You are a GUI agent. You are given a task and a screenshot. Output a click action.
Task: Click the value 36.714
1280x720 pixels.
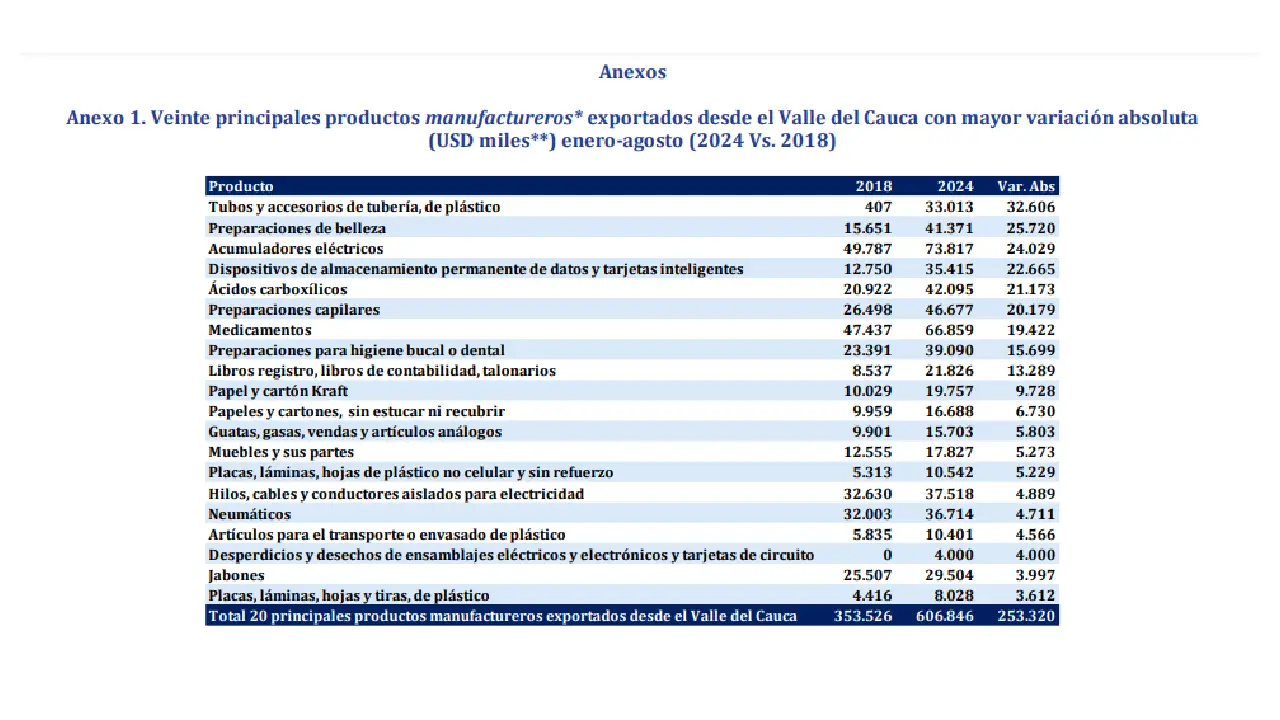point(951,514)
